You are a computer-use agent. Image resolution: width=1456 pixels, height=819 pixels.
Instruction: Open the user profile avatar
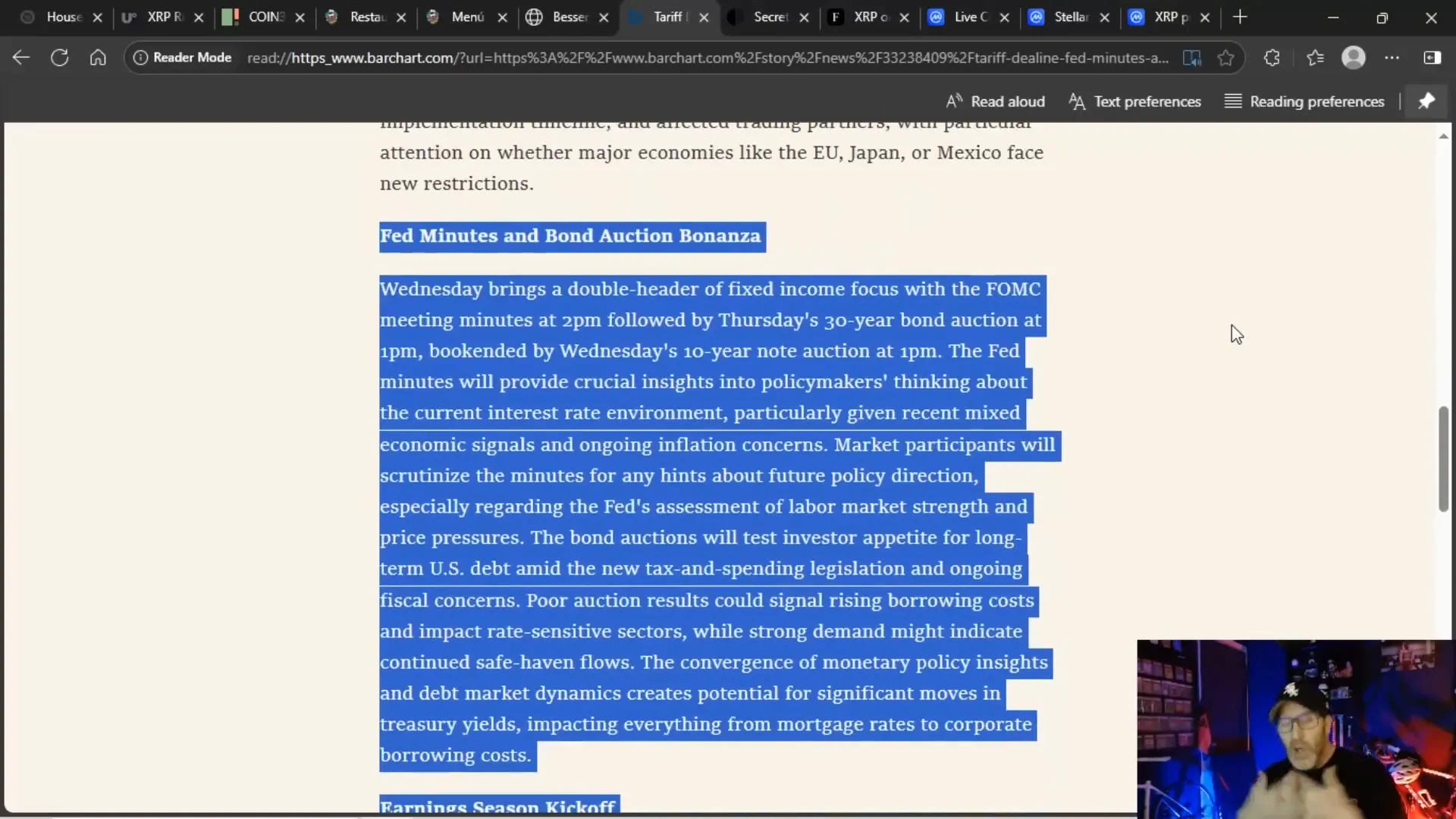[1354, 58]
